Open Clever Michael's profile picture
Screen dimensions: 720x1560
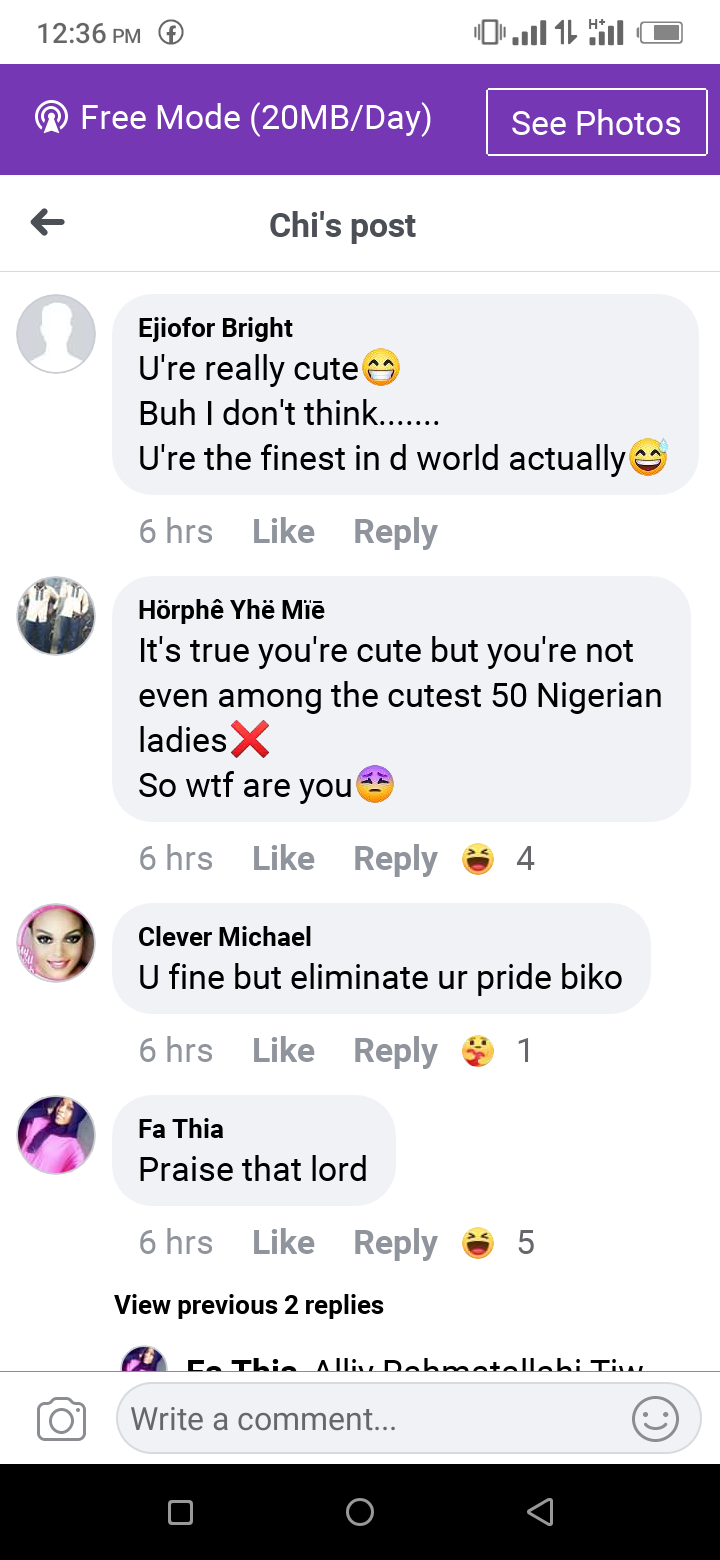(56, 943)
